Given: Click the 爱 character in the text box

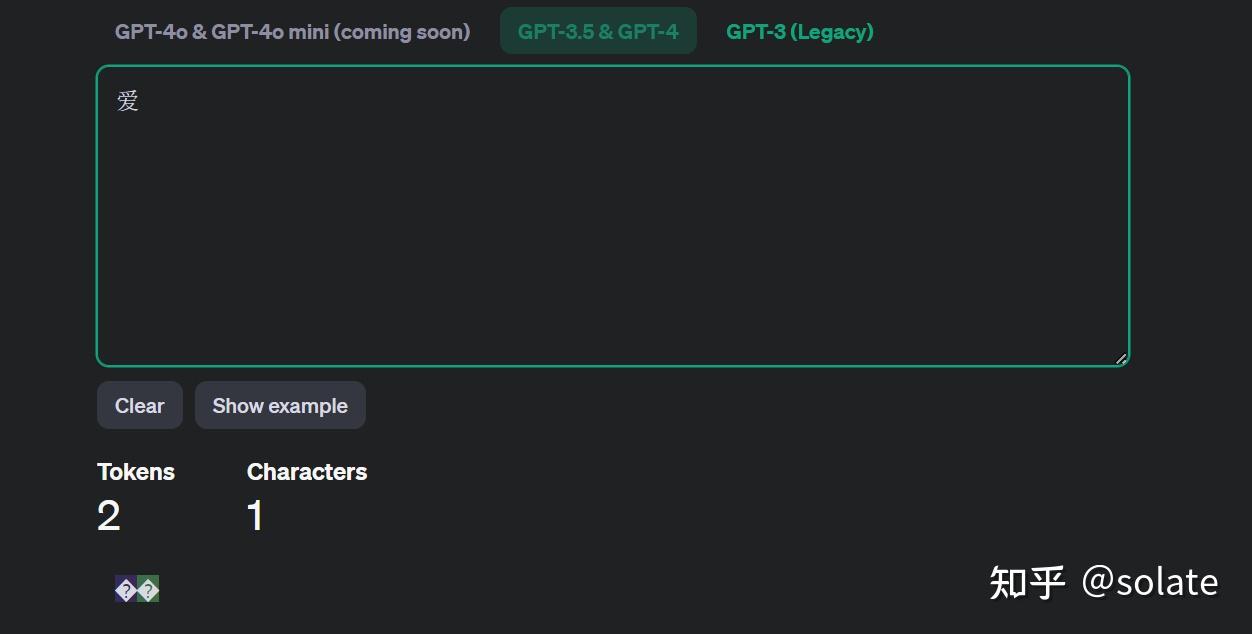Looking at the screenshot, I should [126, 100].
